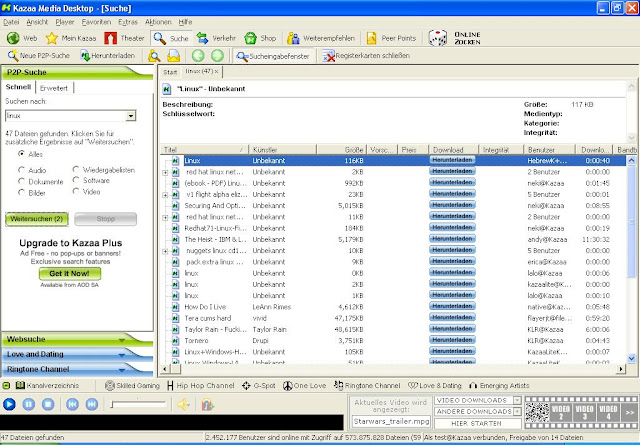Expand the nuggets linux cd1 result row

[x=165, y=251]
